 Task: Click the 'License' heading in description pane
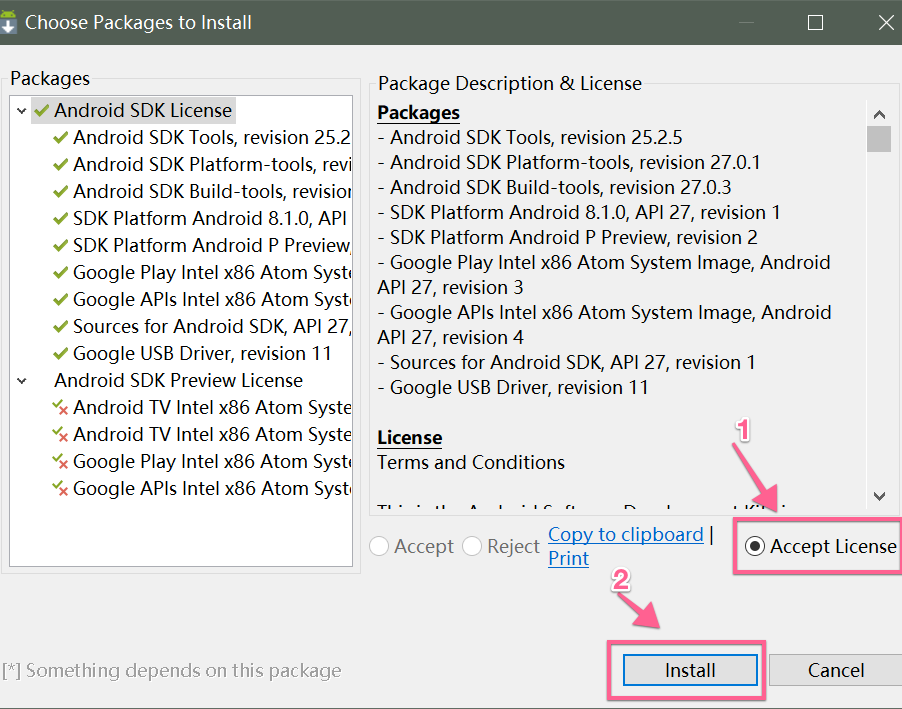(x=410, y=437)
